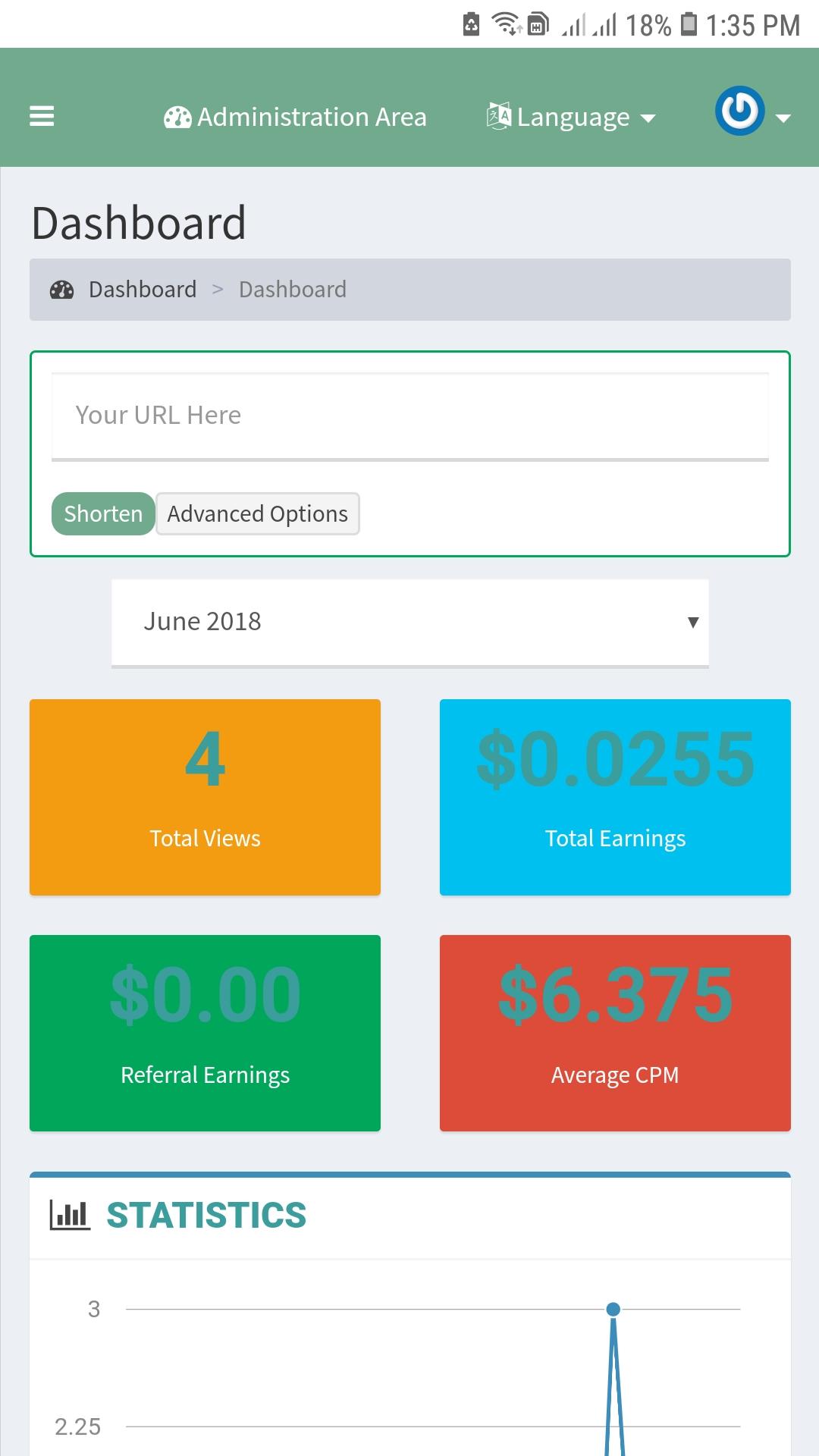The width and height of the screenshot is (819, 1456).
Task: Open the June 2018 month selector
Action: pos(410,623)
